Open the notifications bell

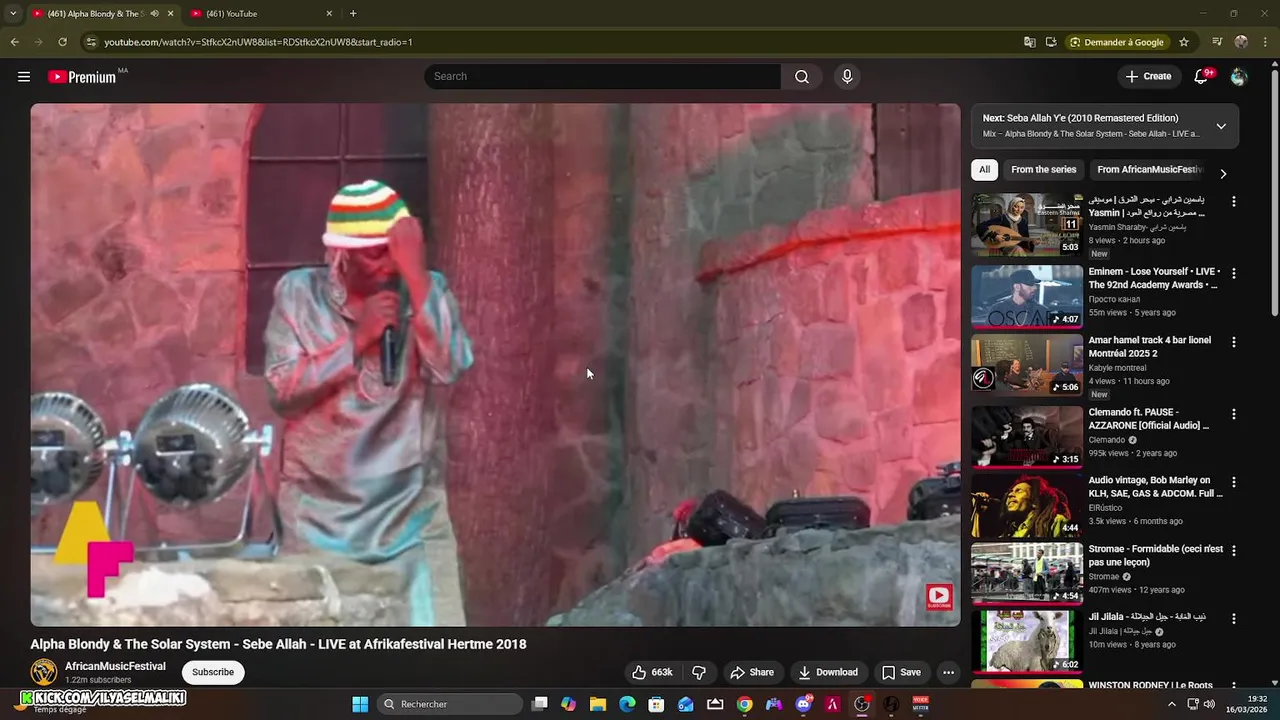(x=1202, y=77)
